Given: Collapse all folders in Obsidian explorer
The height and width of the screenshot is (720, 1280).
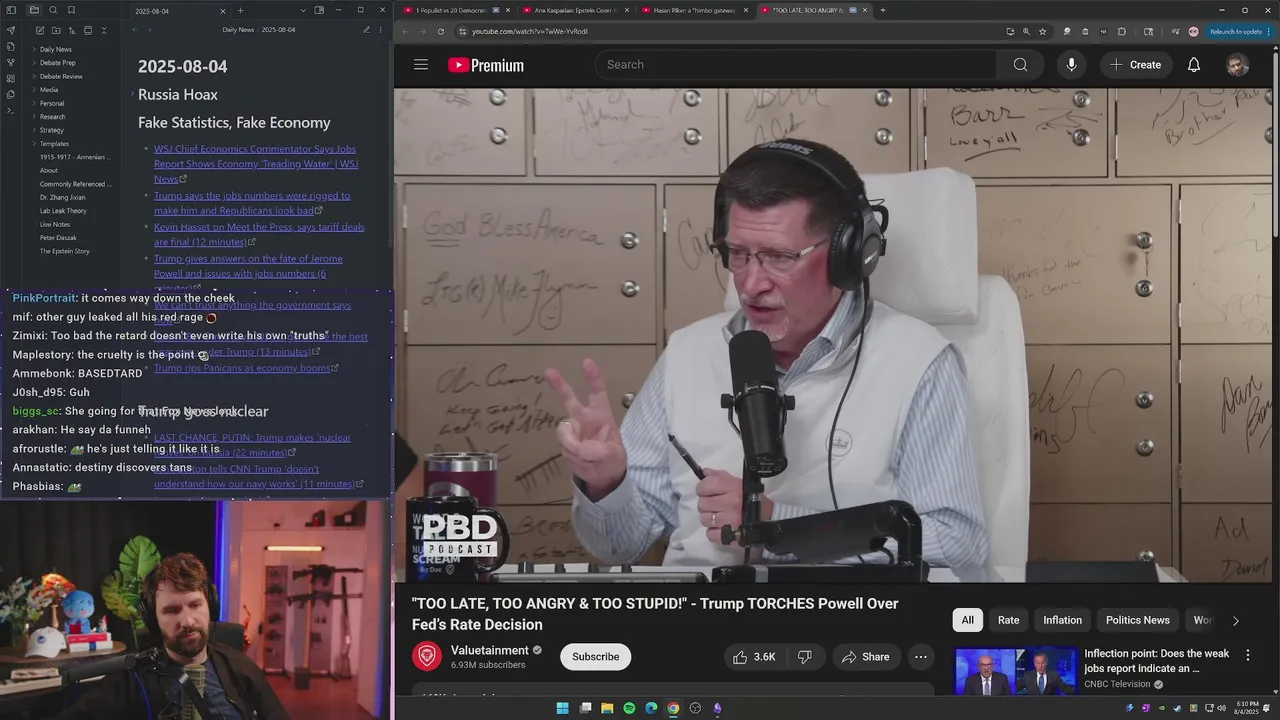Looking at the screenshot, I should click(103, 30).
